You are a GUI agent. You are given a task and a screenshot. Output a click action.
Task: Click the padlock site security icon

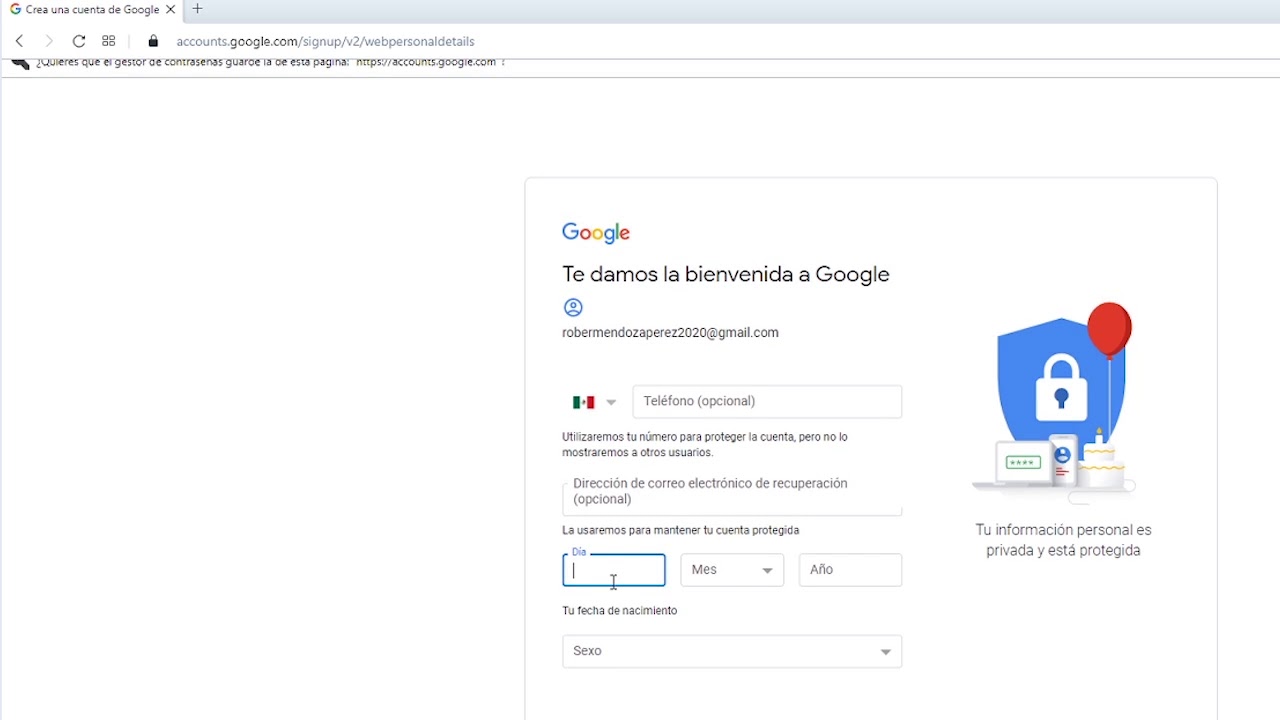click(x=153, y=41)
